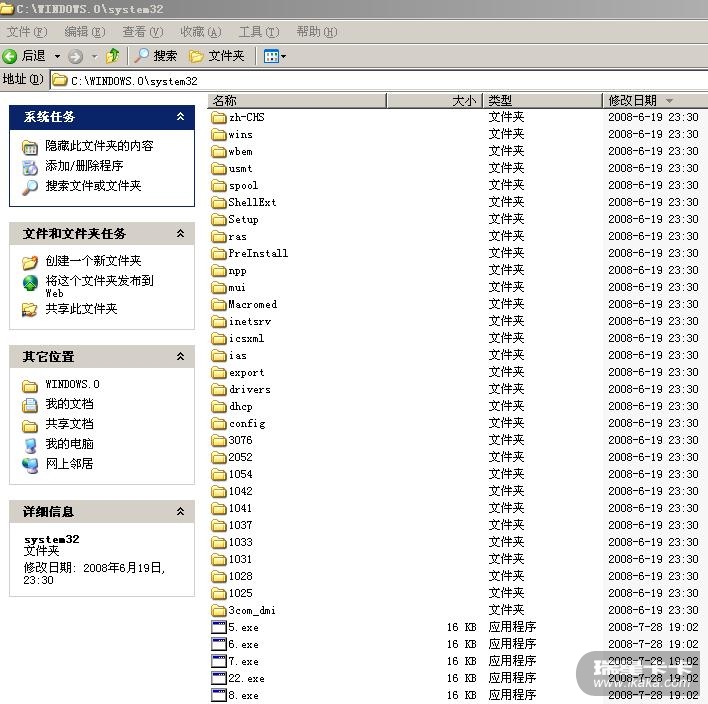Click the Back arrow icon
Image resolution: width=708 pixels, height=704 pixels.
coord(9,56)
